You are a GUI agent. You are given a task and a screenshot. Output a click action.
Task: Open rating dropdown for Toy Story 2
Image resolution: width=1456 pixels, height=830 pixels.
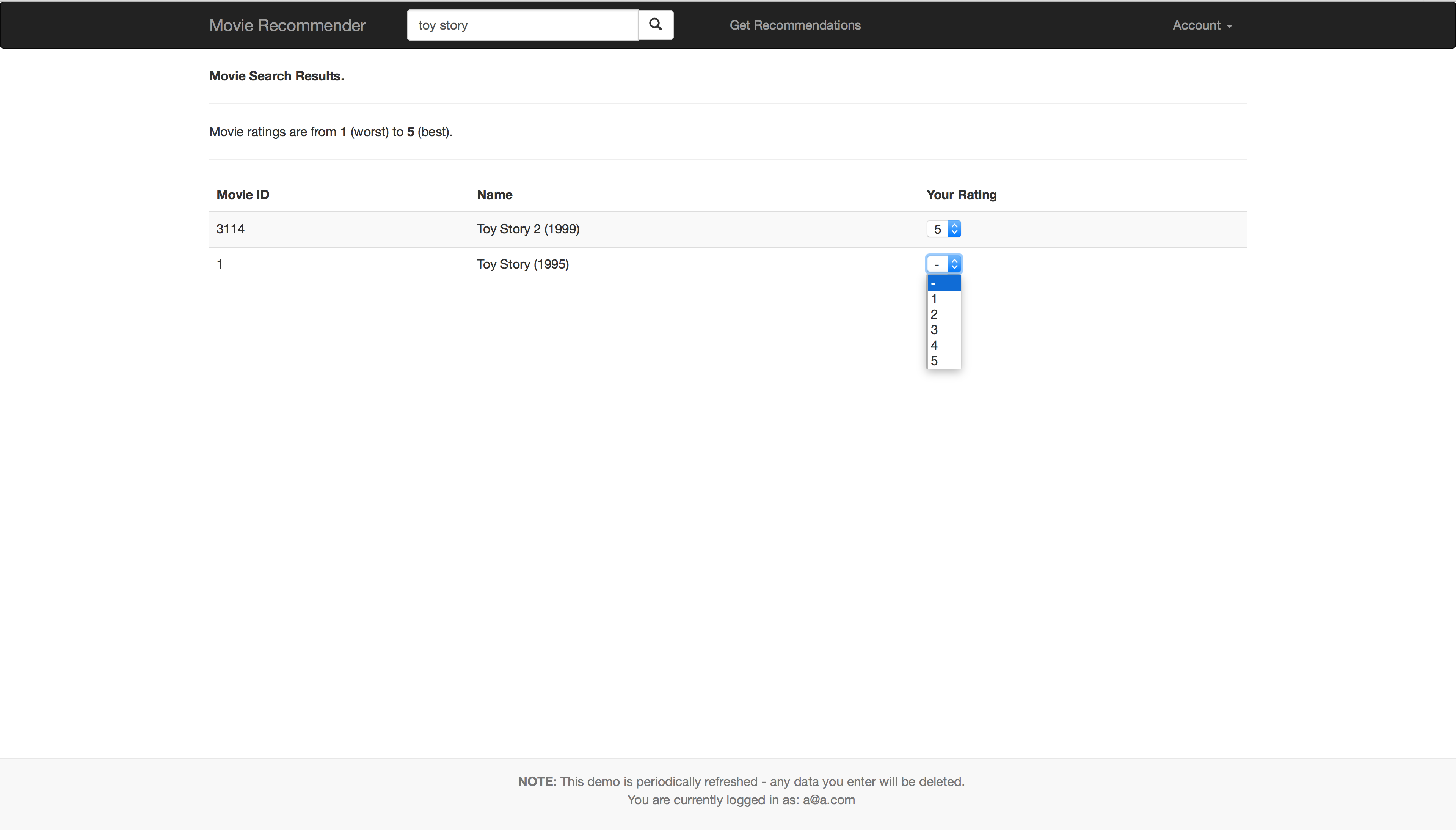coord(943,229)
